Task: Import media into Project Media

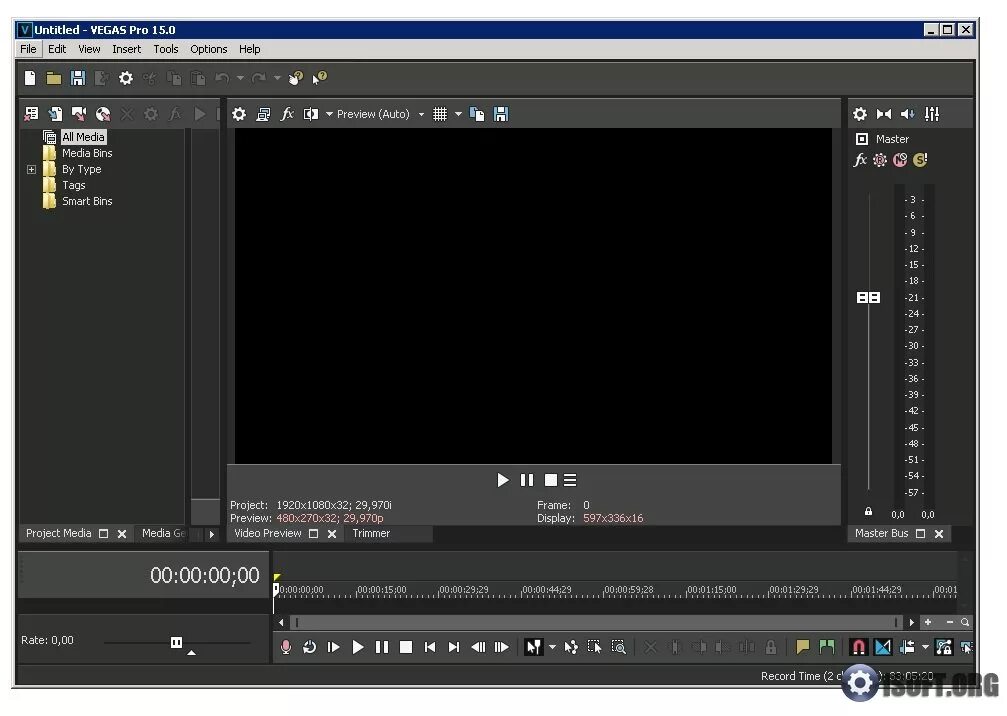Action: 55,114
